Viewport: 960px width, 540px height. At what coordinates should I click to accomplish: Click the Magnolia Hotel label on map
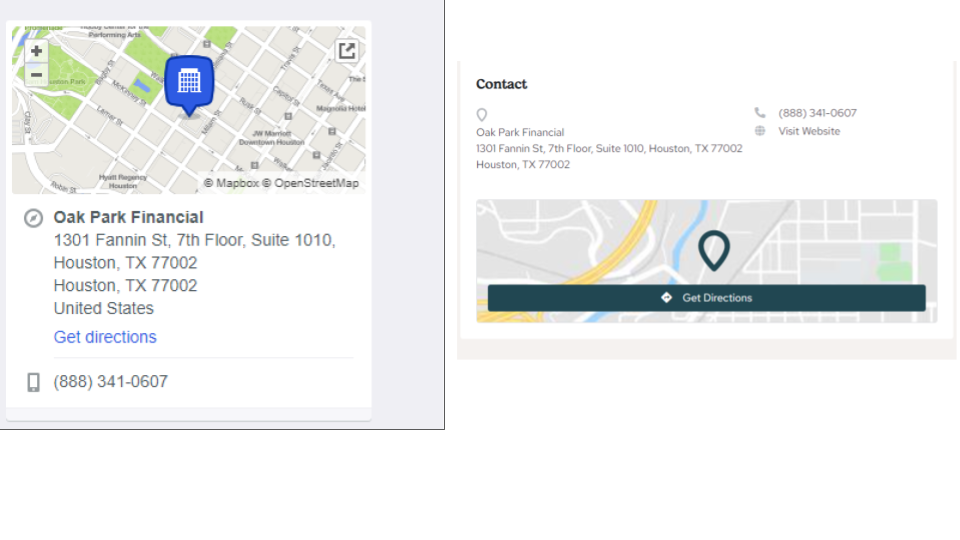pyautogui.click(x=340, y=108)
